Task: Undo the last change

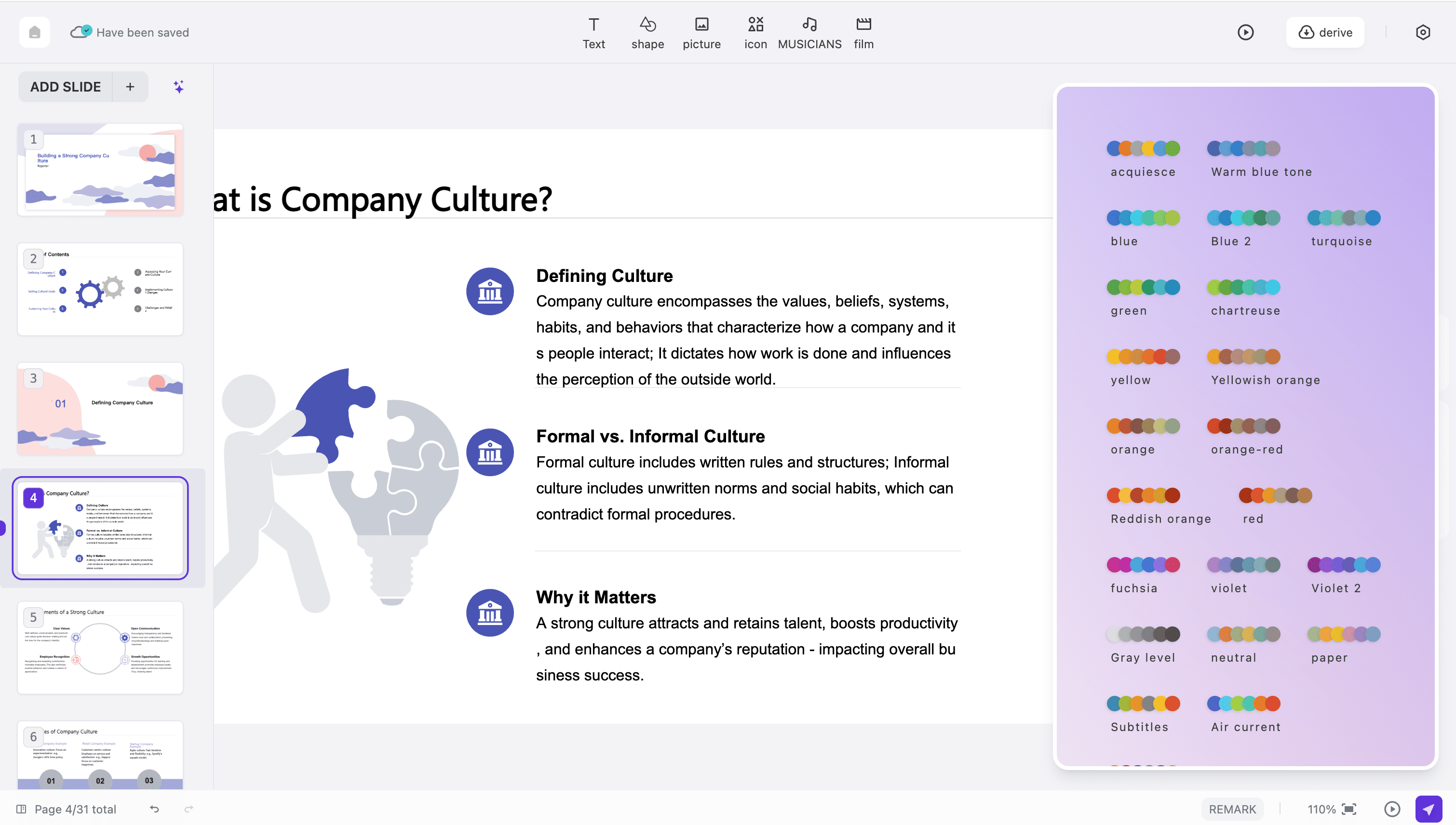Action: tap(154, 809)
